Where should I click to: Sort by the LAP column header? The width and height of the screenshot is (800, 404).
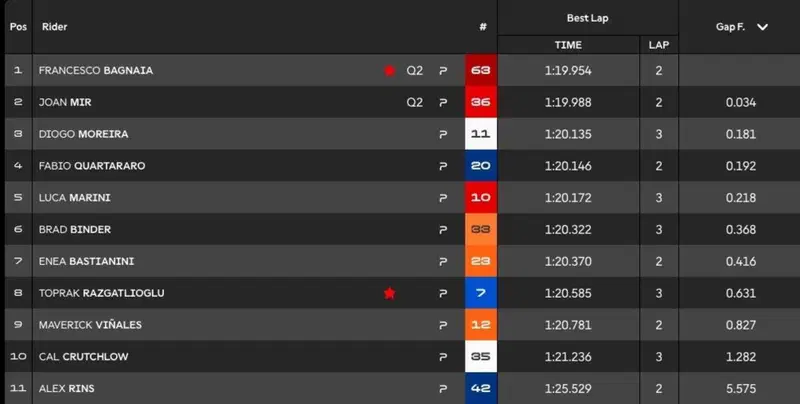pyautogui.click(x=659, y=45)
